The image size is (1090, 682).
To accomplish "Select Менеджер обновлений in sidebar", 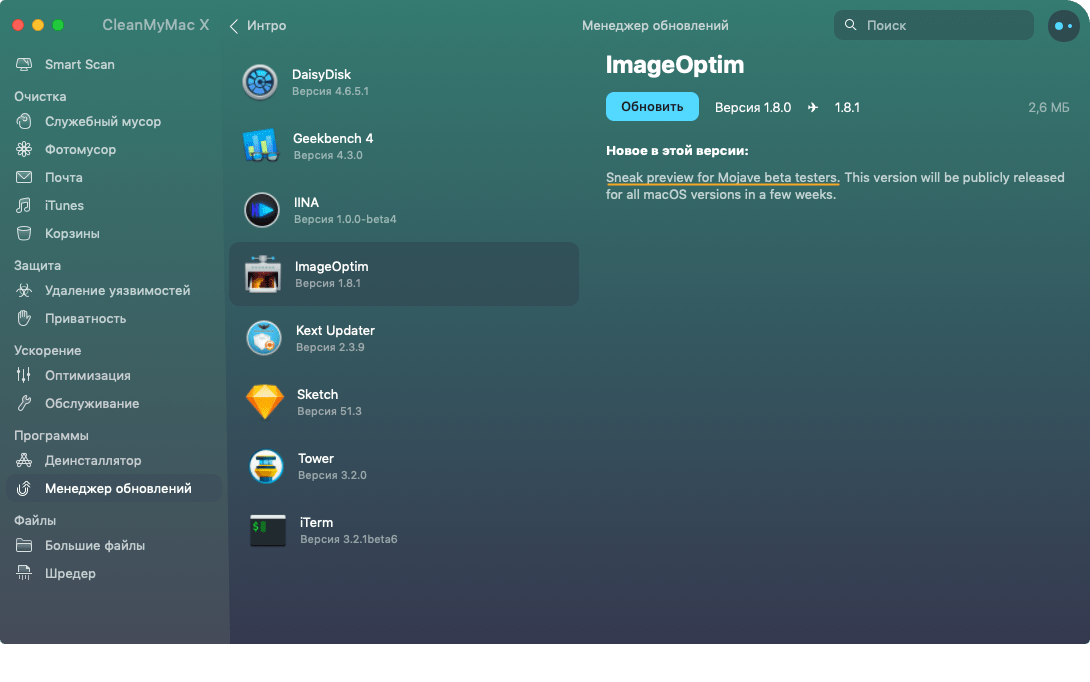I will [x=113, y=488].
